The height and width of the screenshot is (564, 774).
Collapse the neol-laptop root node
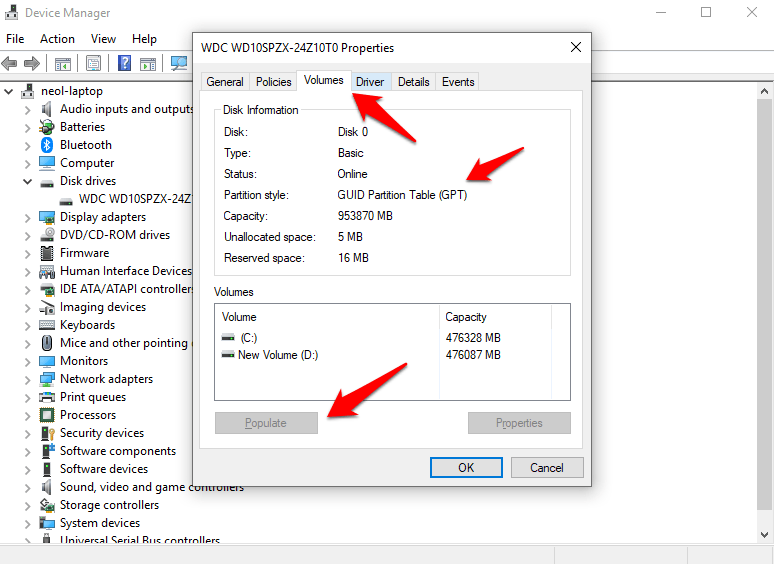click(8, 91)
